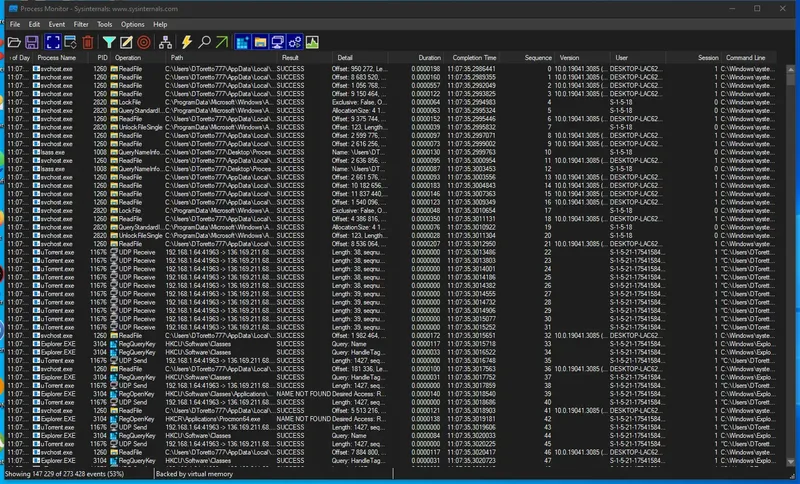Sort by the Operation column header
This screenshot has width=800, height=484.
(x=128, y=58)
